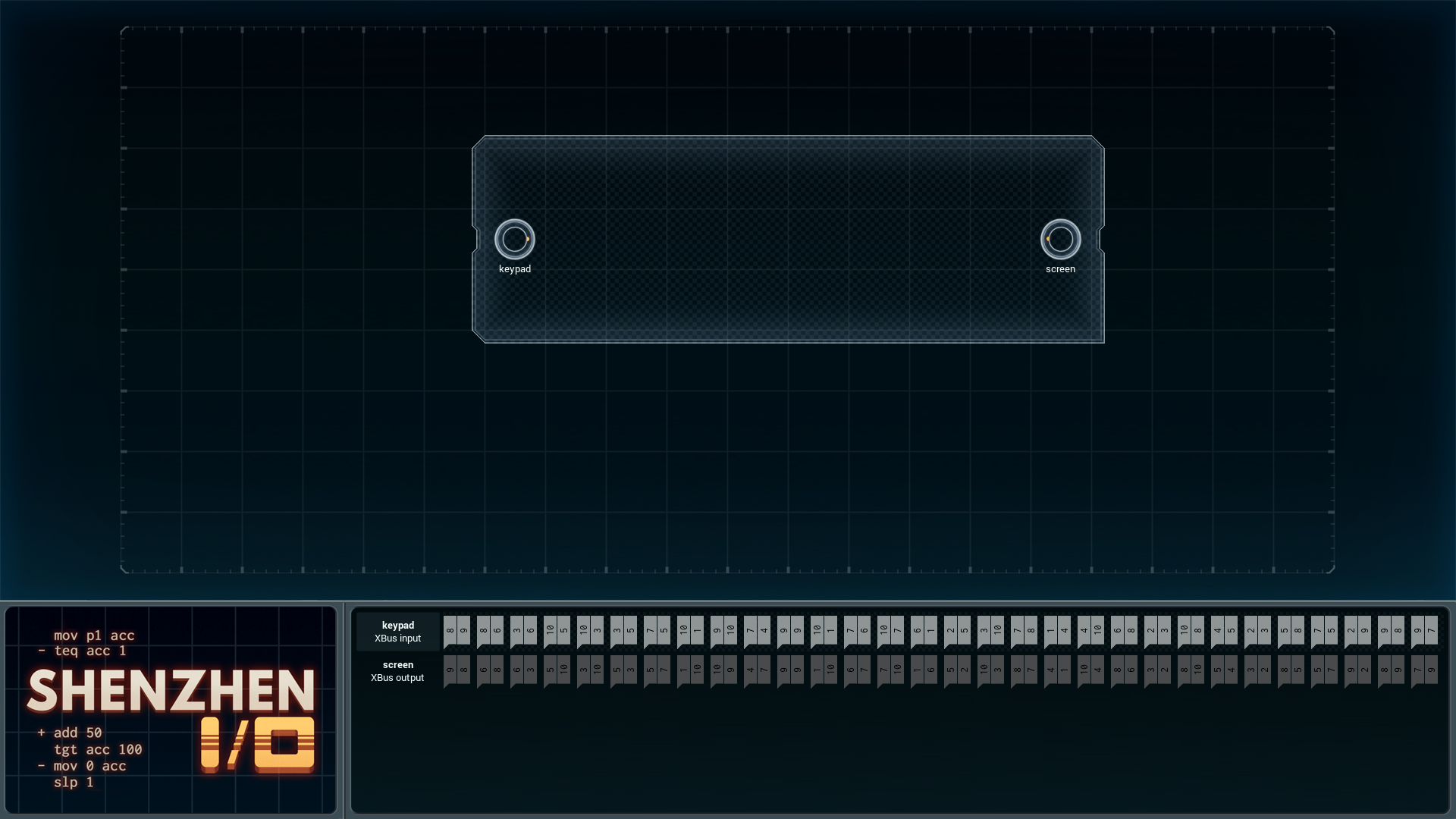Select screen output packet 10 9

(x=723, y=671)
